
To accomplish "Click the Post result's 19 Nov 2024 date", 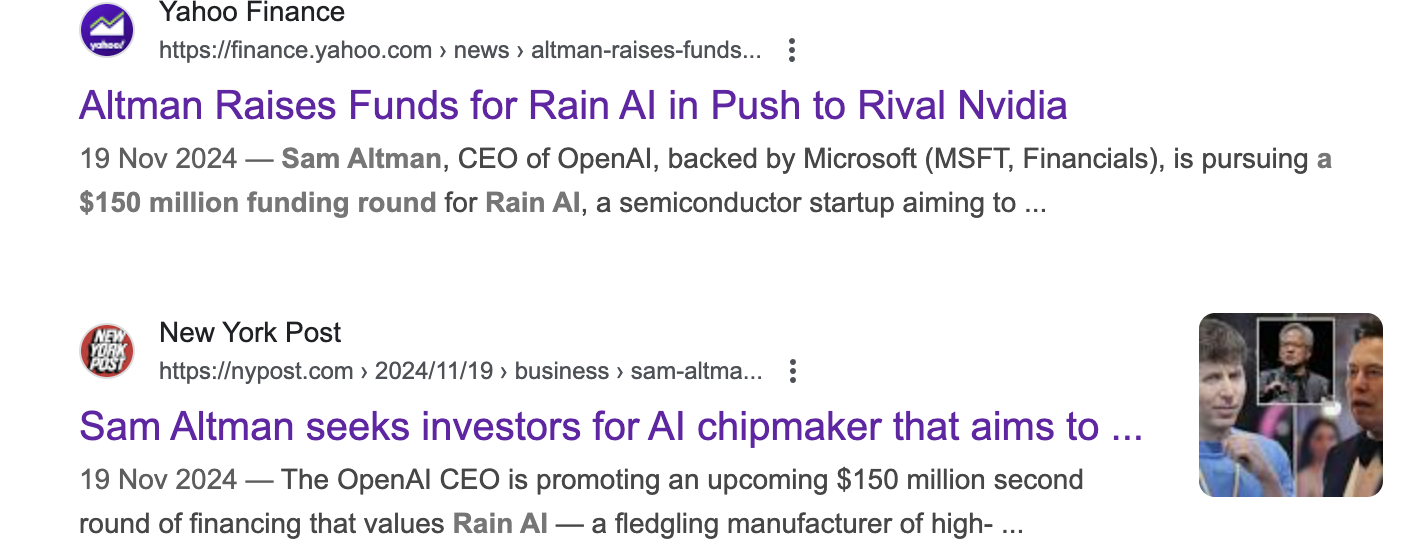I will point(158,480).
